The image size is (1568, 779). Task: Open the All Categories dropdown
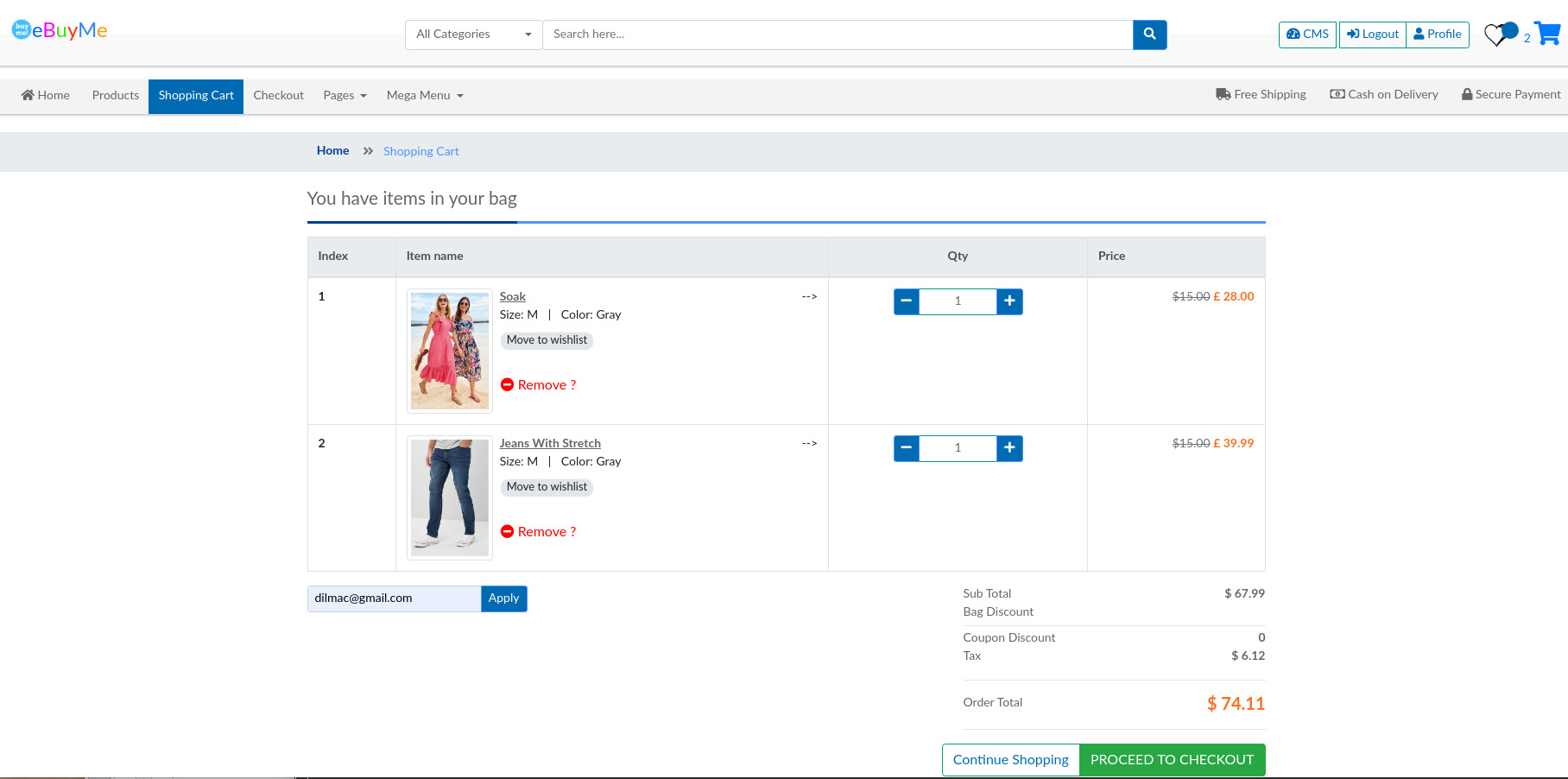point(473,35)
